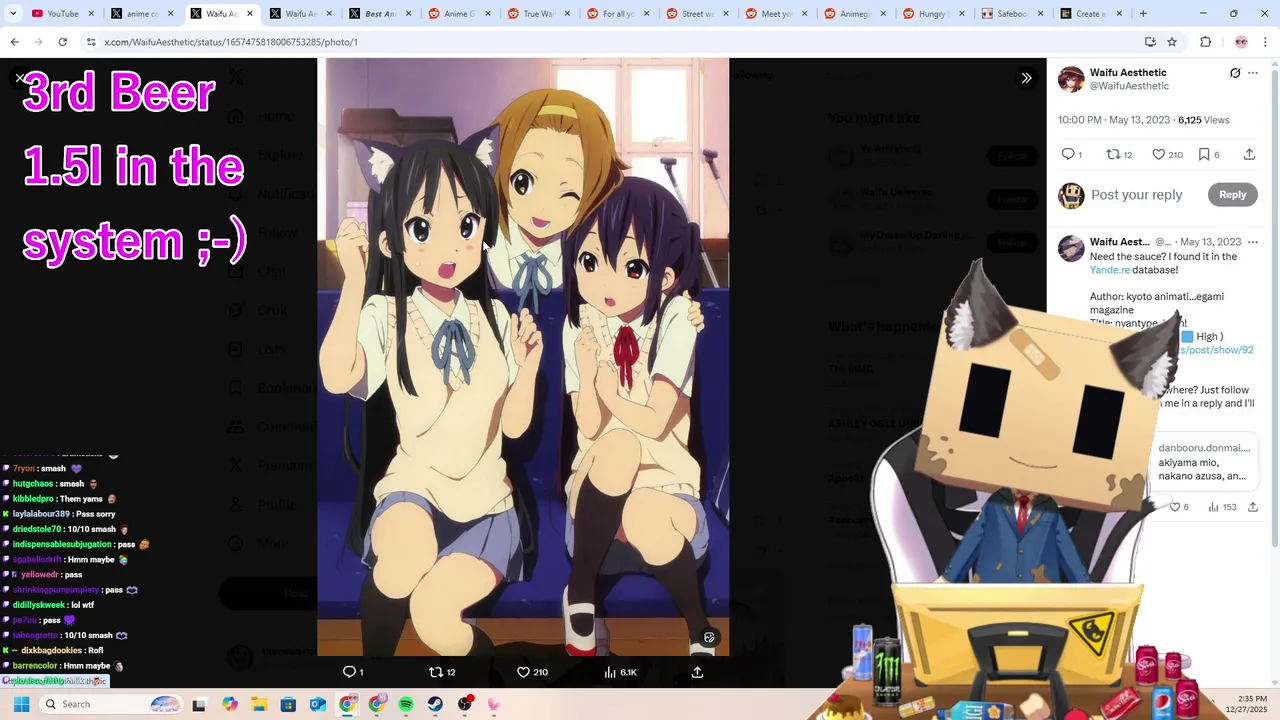Open the more options menu on main tweet
This screenshot has width=1280, height=720.
pos(1253,73)
